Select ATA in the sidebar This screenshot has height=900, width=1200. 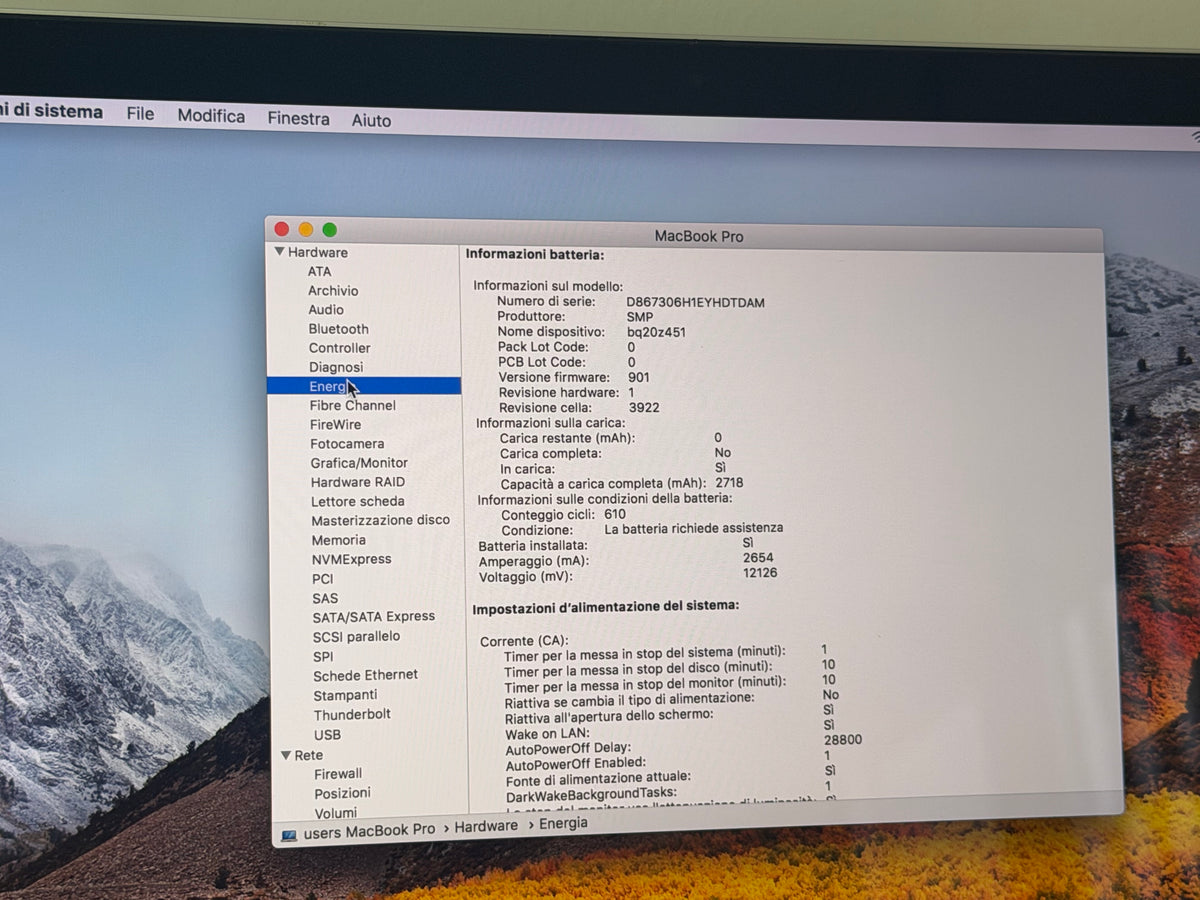319,271
